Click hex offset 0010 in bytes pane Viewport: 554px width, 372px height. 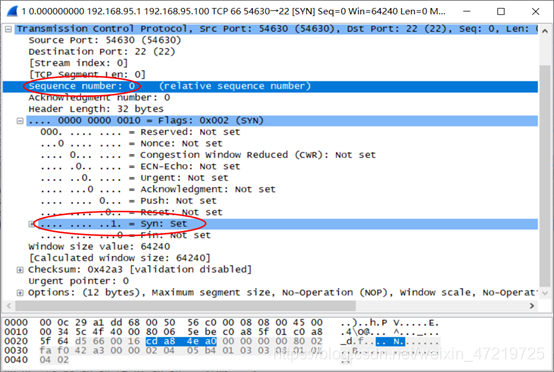coord(16,332)
